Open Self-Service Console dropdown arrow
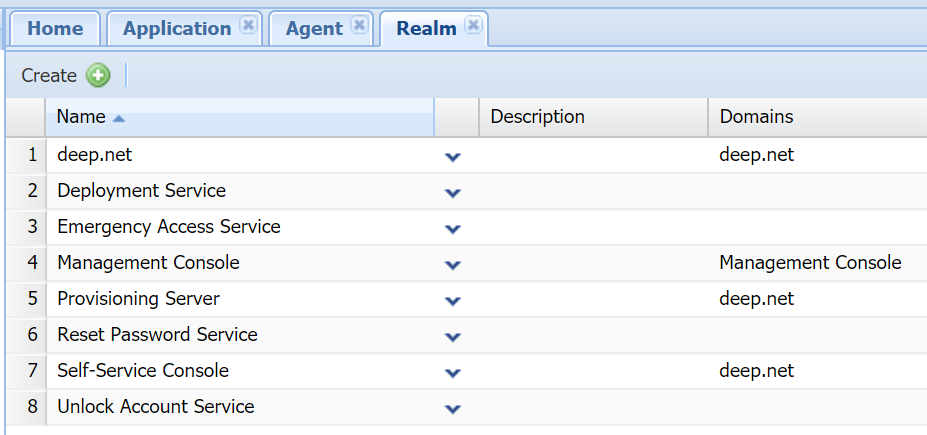This screenshot has width=927, height=435. 453,373
